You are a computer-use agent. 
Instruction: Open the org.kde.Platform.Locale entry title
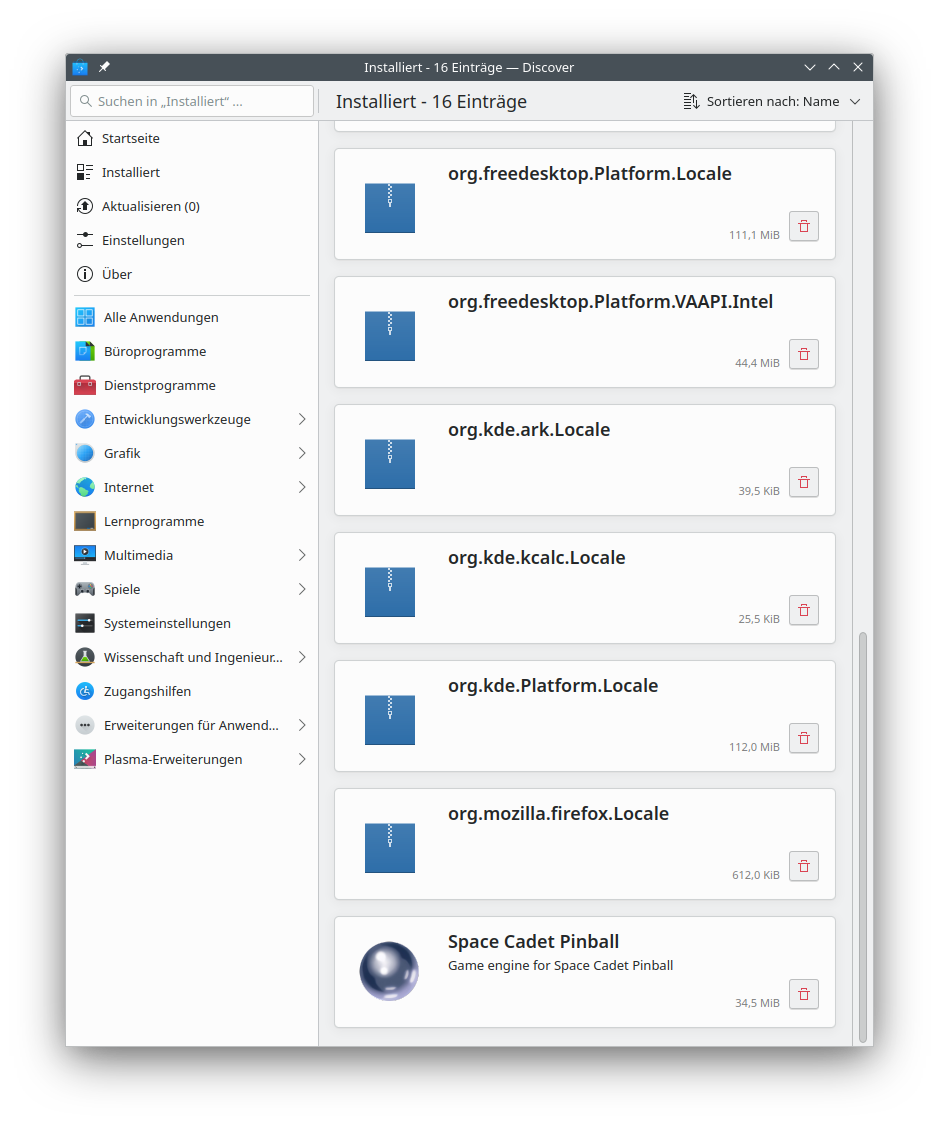point(552,686)
